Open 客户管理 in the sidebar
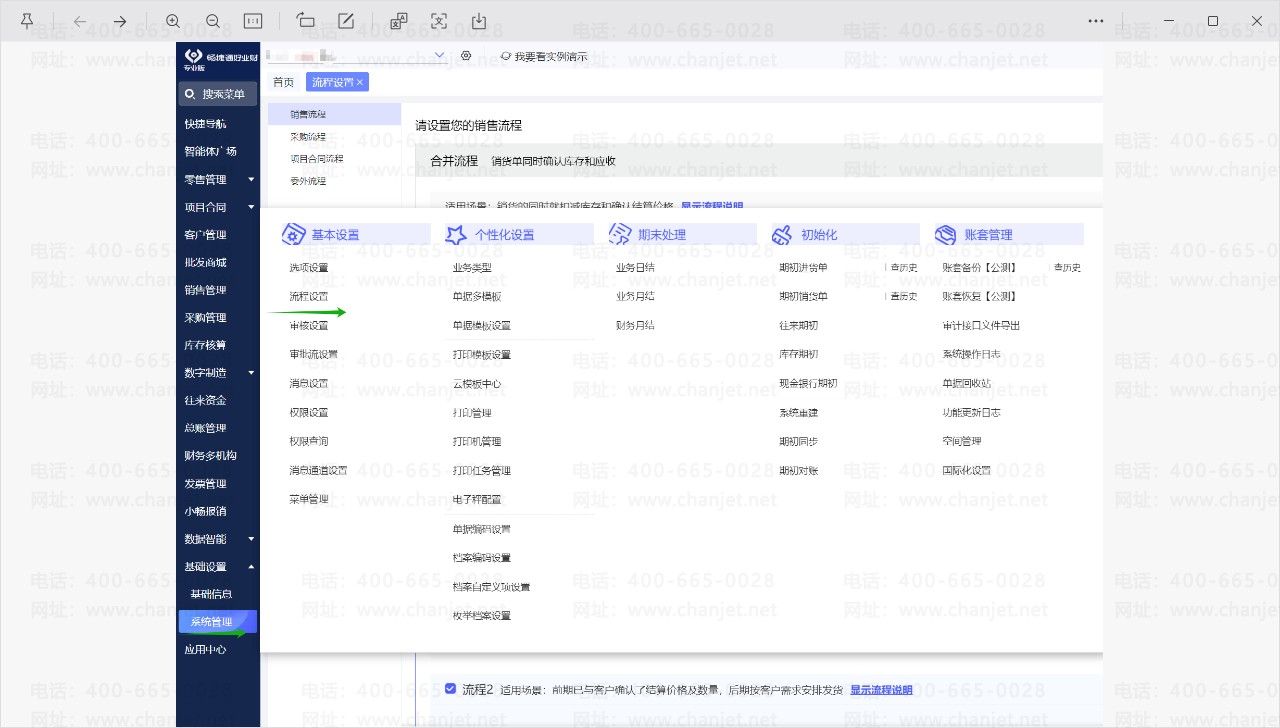 click(205, 235)
